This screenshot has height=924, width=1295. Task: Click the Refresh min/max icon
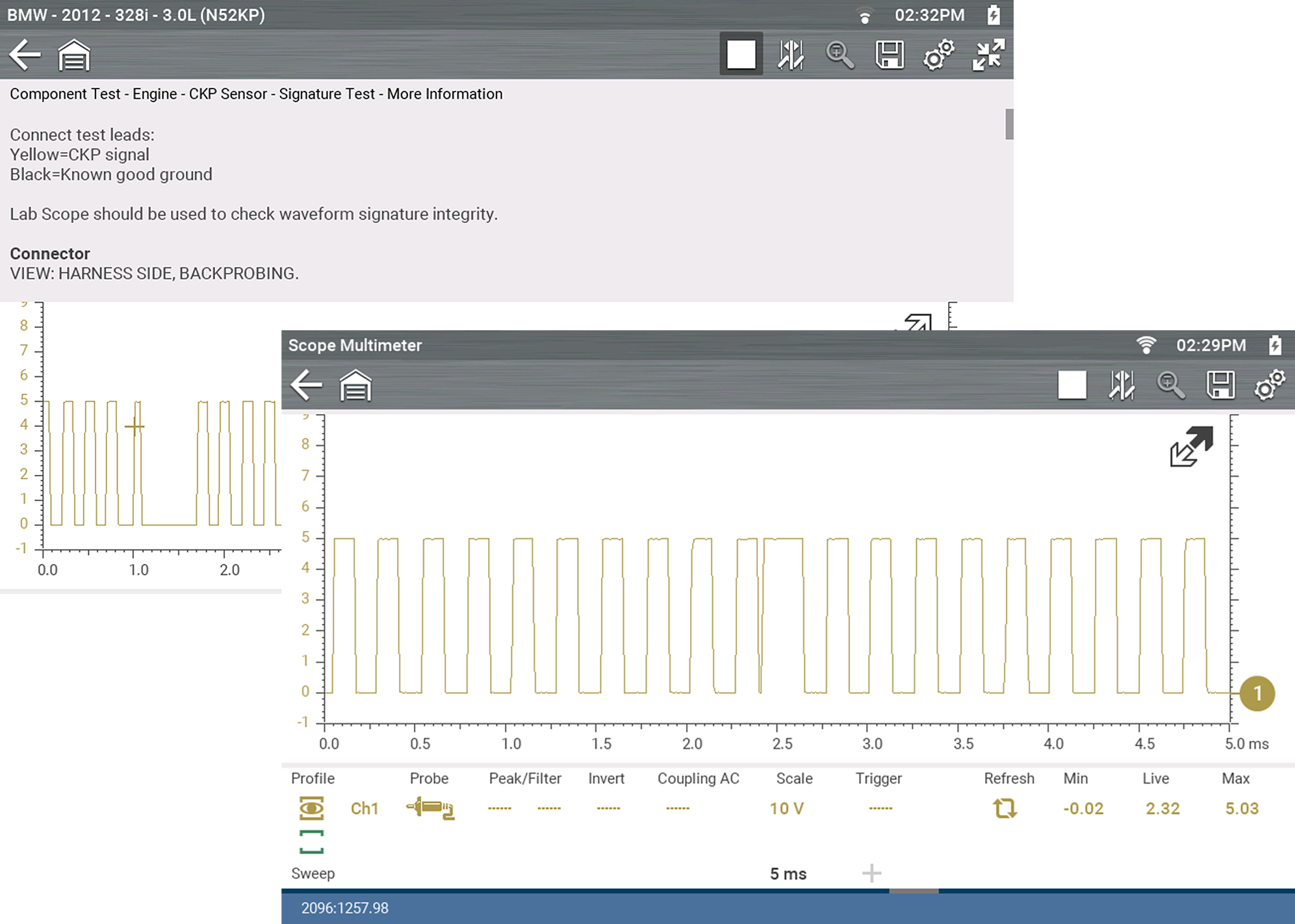[x=1005, y=808]
